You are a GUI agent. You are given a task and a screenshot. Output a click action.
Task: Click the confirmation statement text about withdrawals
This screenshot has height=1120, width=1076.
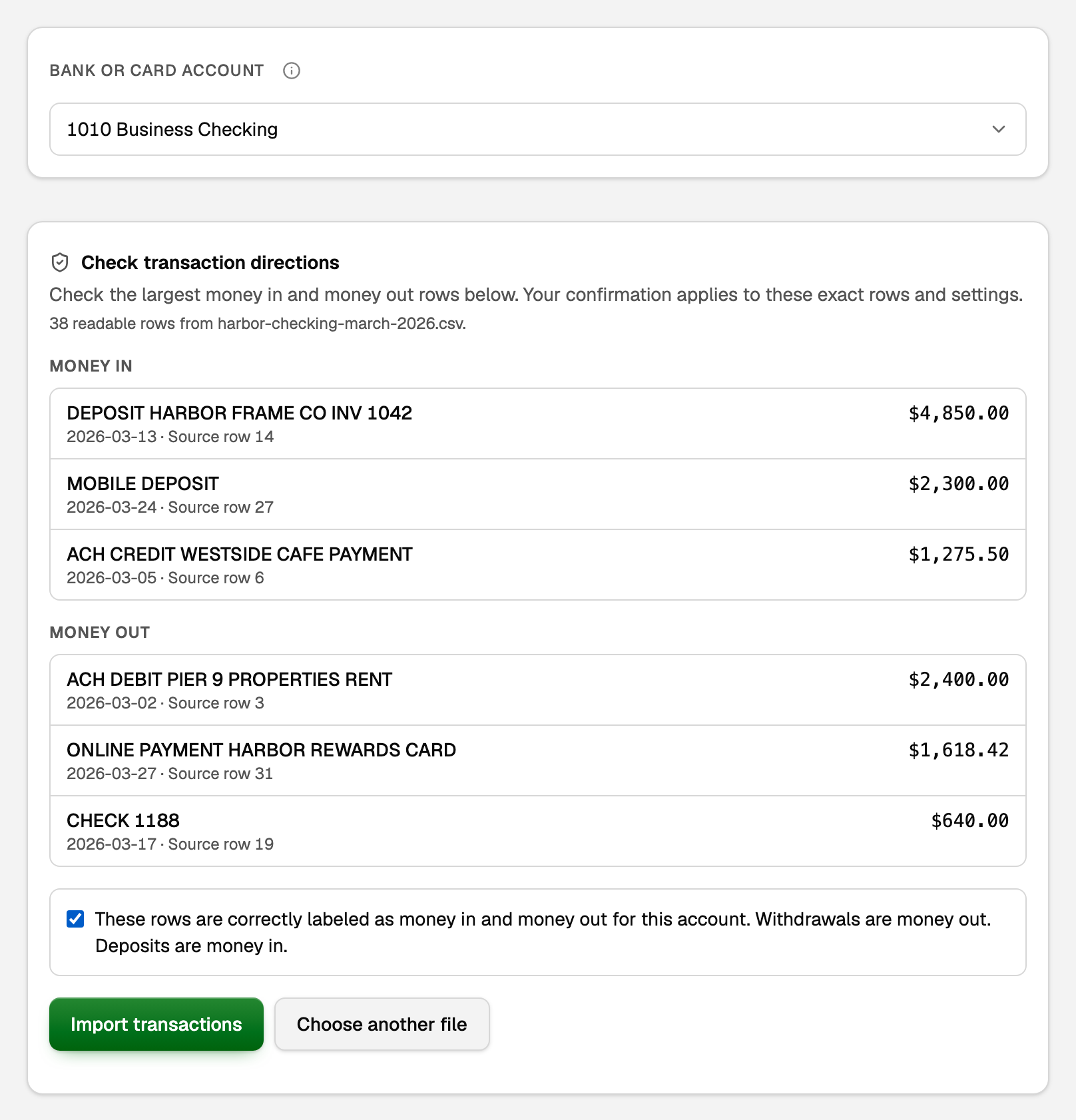(x=543, y=932)
